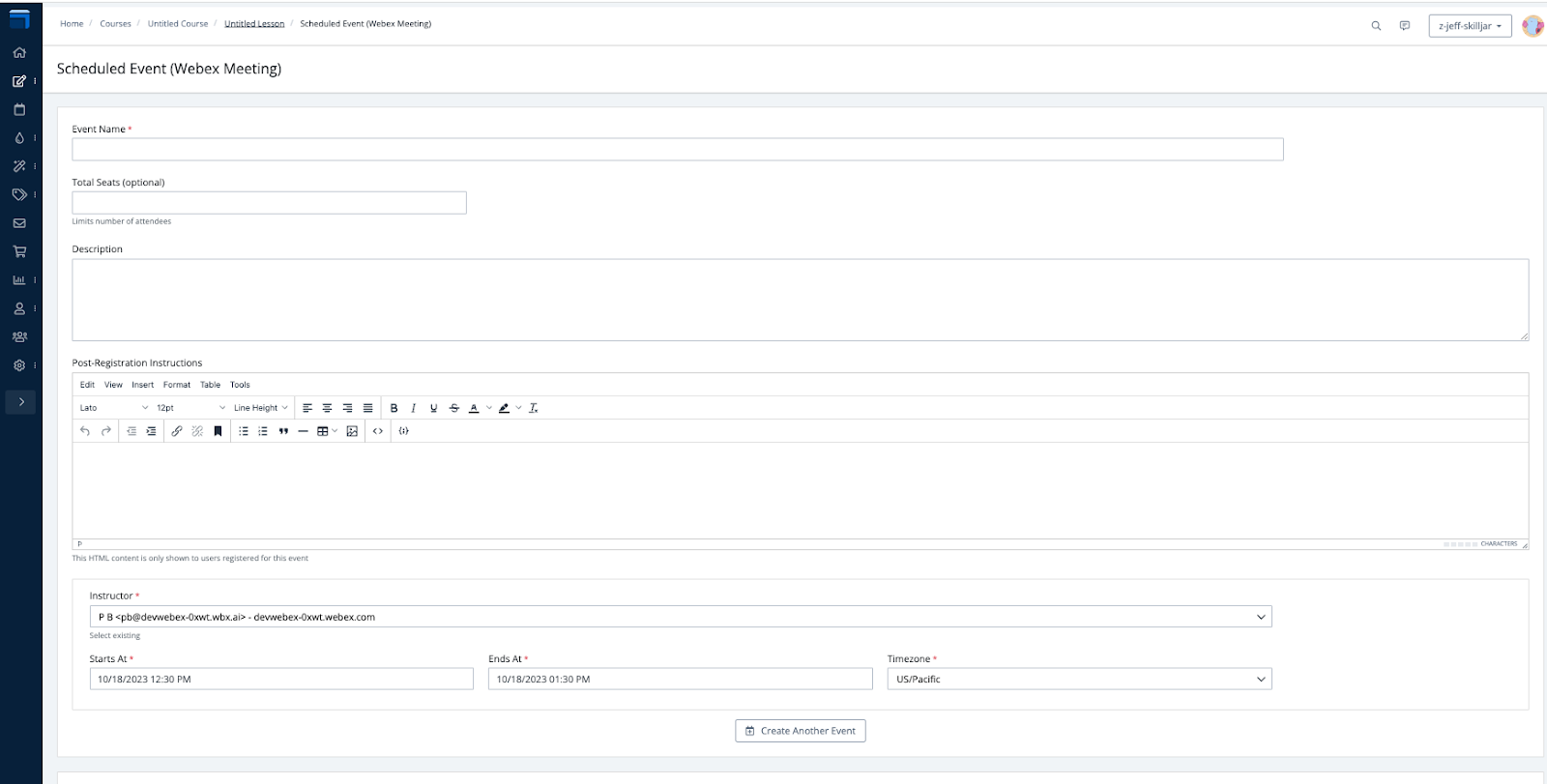Viewport: 1547px width, 784px height.
Task: Open the search magnifier icon at top right
Action: click(x=1376, y=26)
